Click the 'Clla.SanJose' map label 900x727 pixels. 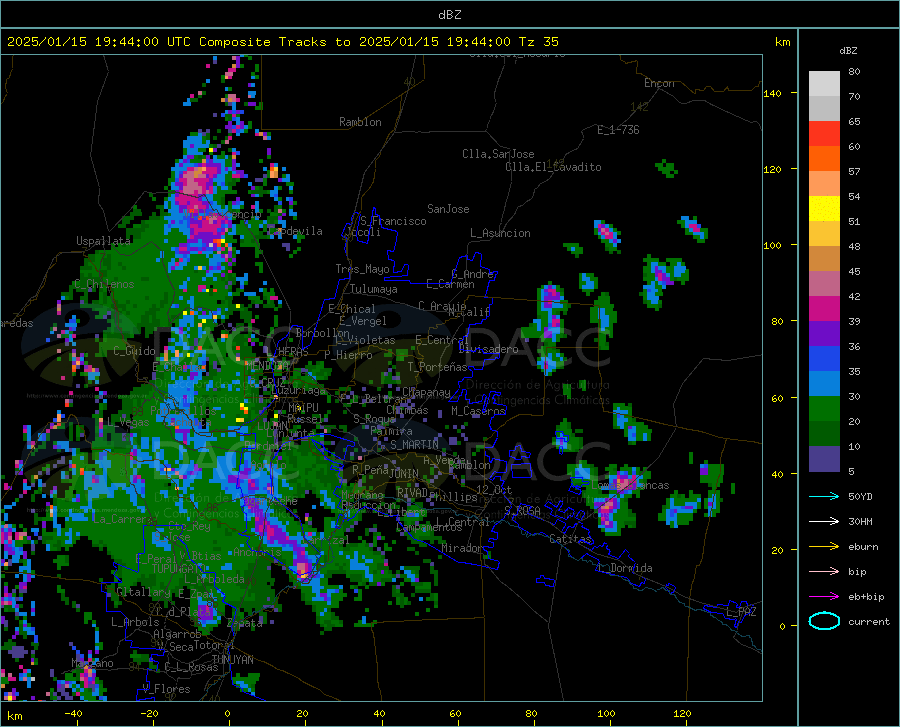[x=498, y=154]
